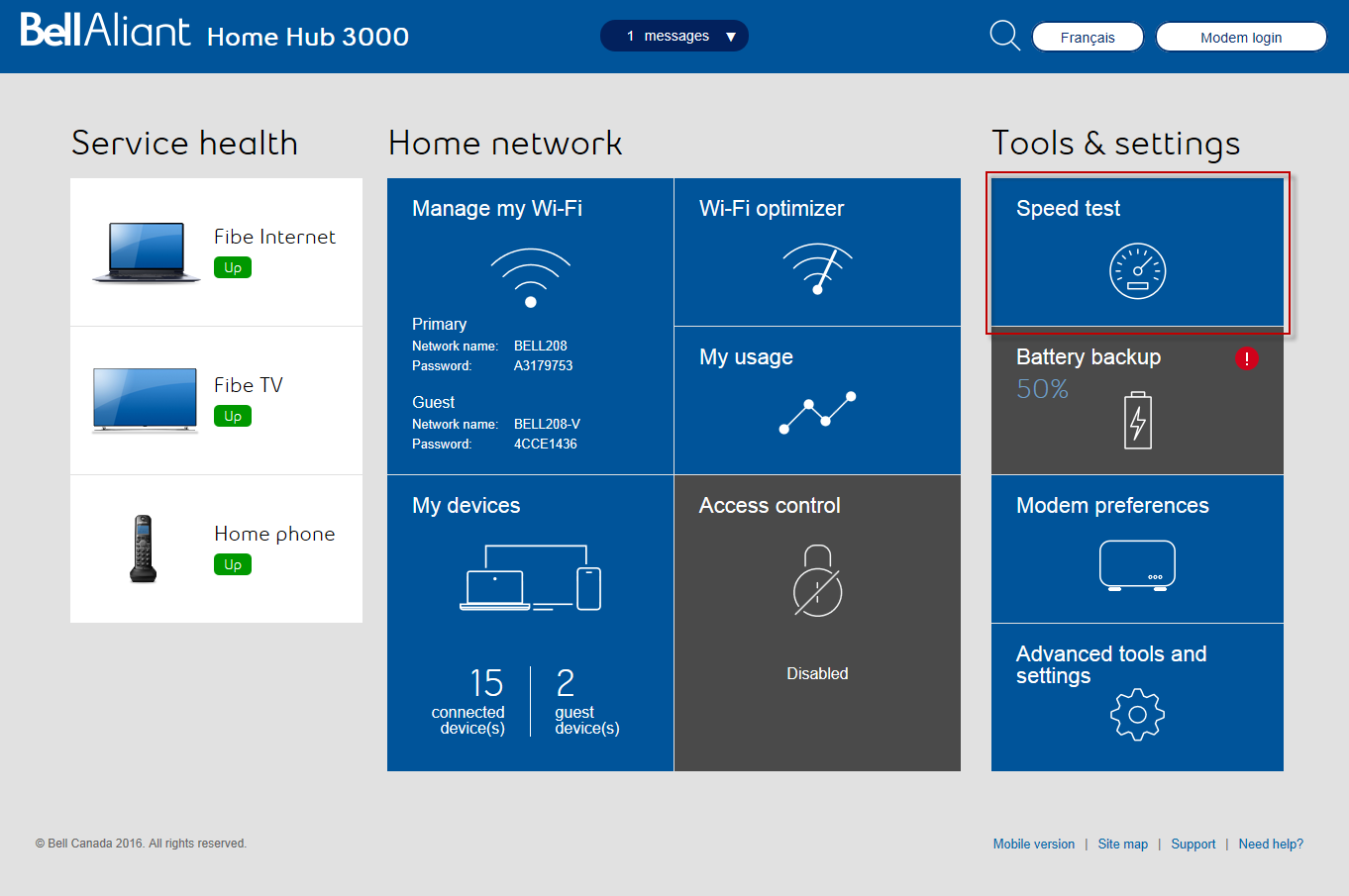
Task: Click the Fibe TV label
Action: pyautogui.click(x=249, y=385)
